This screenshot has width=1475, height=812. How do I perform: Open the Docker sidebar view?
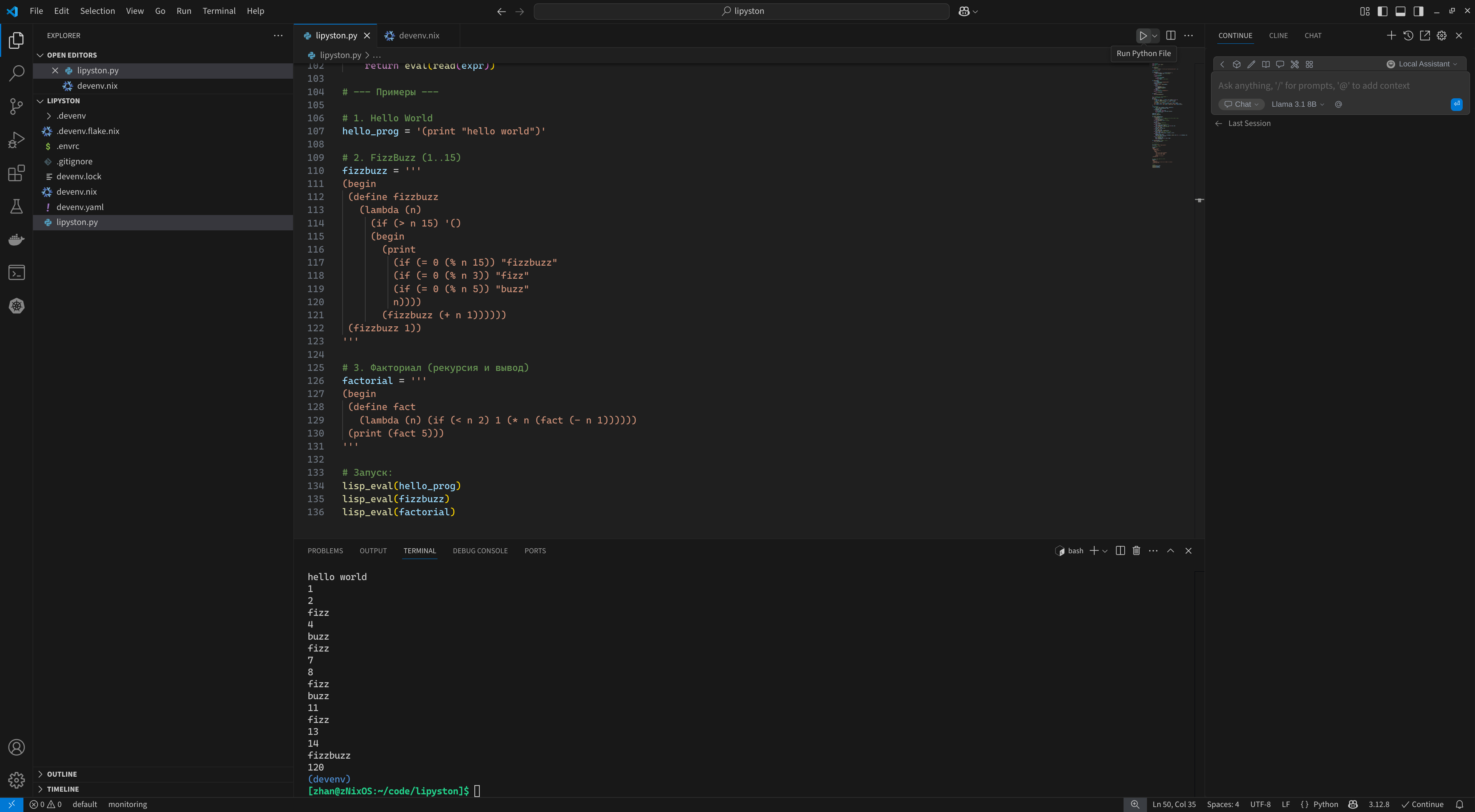pos(17,240)
